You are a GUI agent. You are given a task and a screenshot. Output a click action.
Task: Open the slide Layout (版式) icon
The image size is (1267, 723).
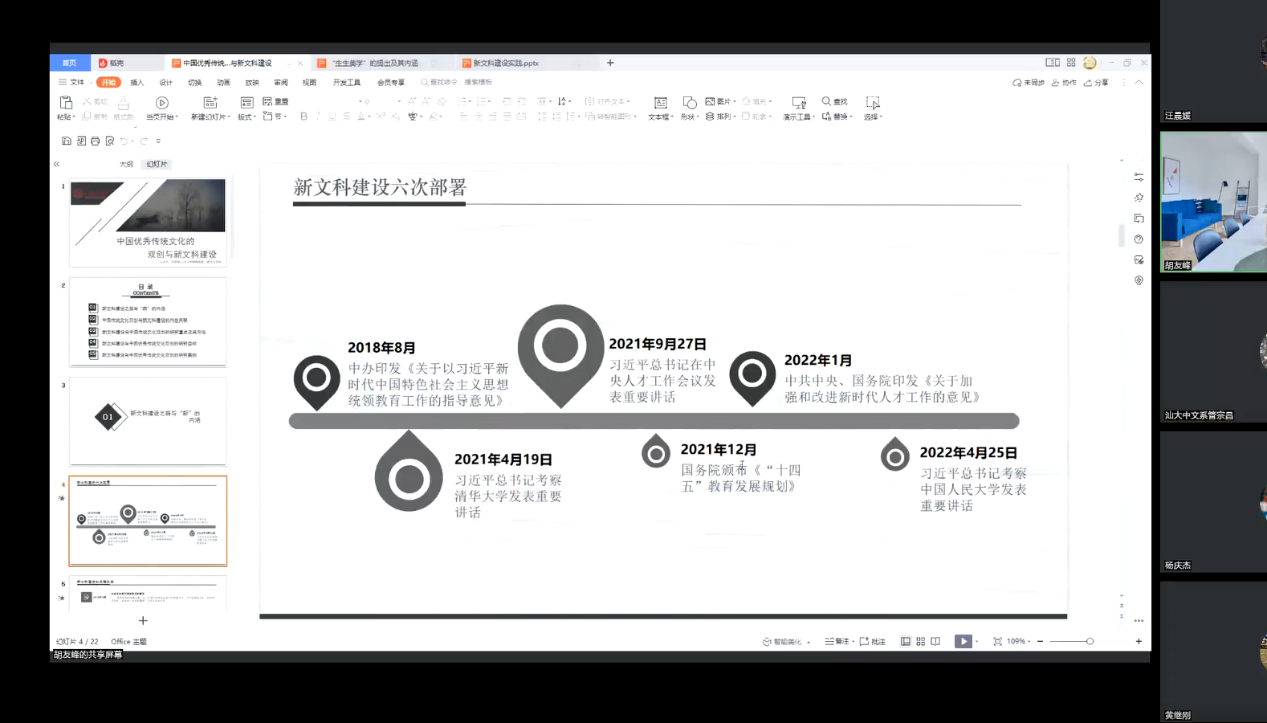246,102
